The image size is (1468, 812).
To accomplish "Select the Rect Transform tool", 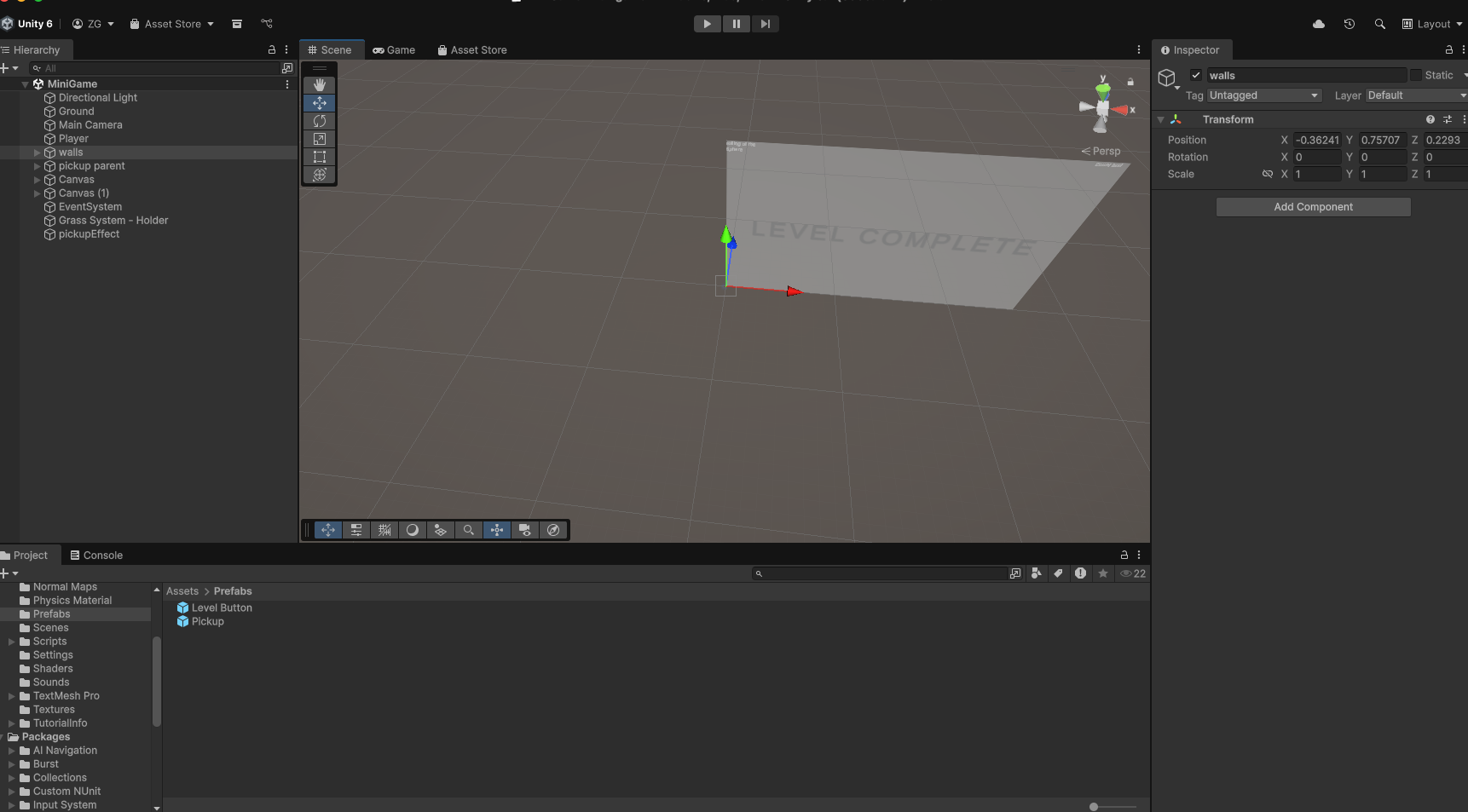I will [320, 157].
